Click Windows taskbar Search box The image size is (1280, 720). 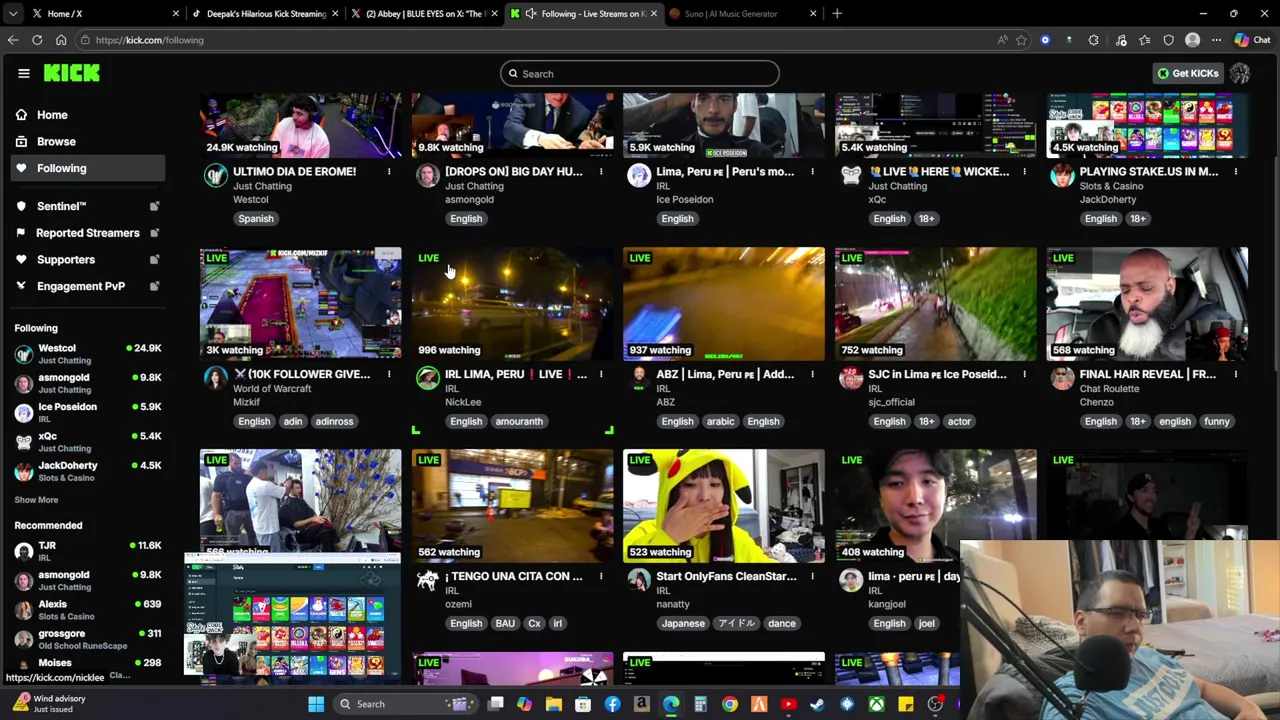pos(405,704)
